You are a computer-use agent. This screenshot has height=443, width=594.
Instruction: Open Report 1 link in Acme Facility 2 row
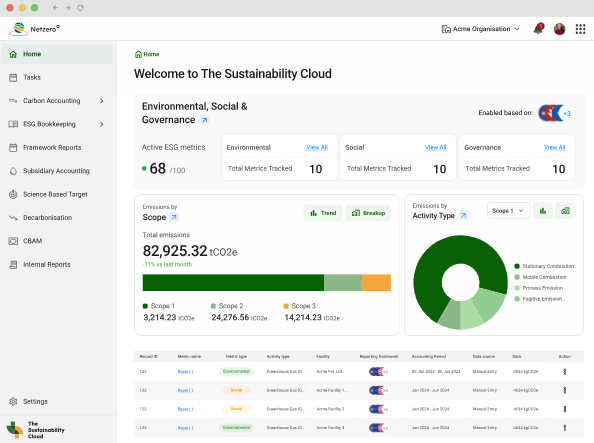click(x=186, y=409)
